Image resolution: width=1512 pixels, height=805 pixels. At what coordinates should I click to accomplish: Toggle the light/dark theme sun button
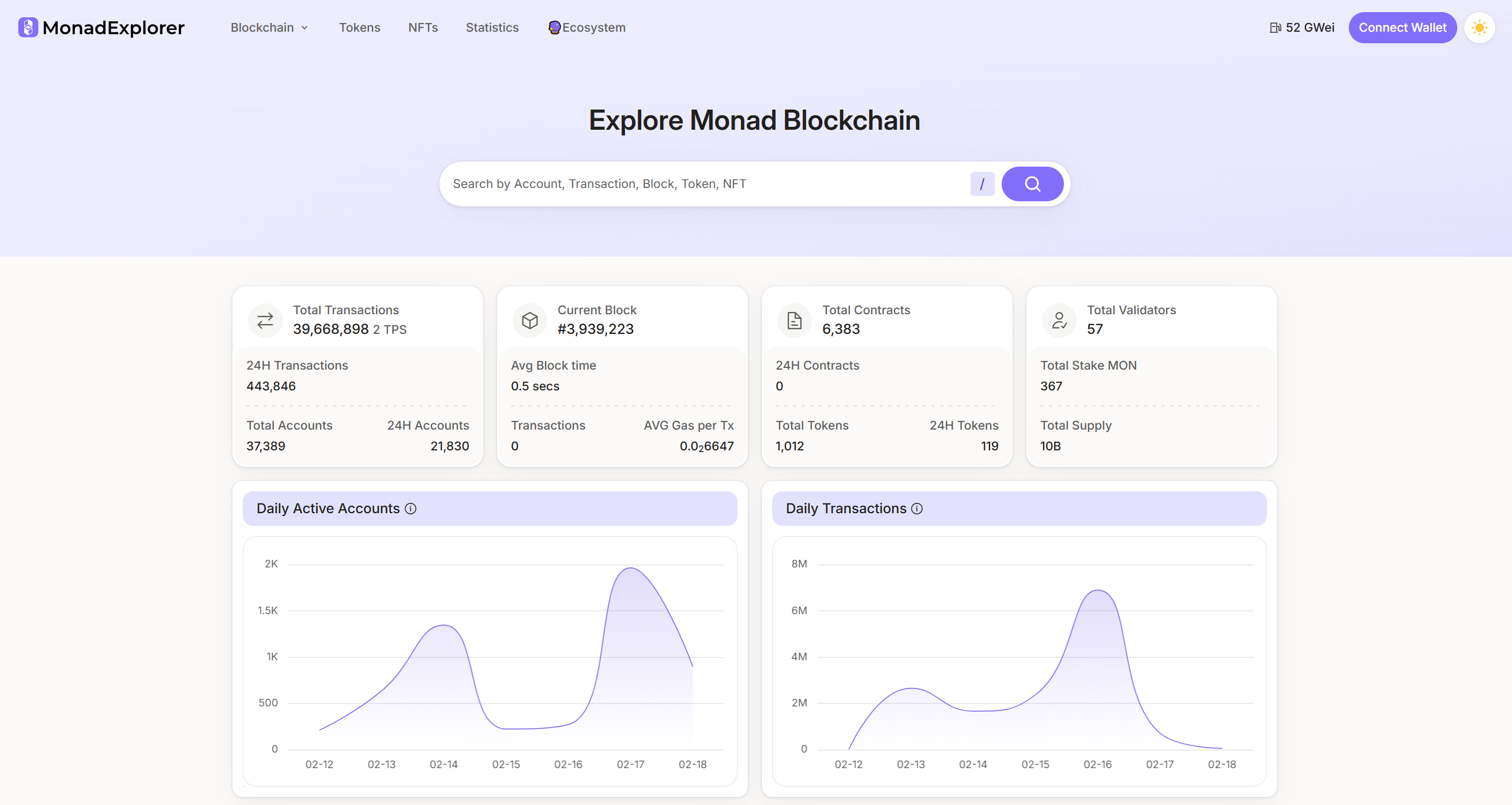[1479, 28]
